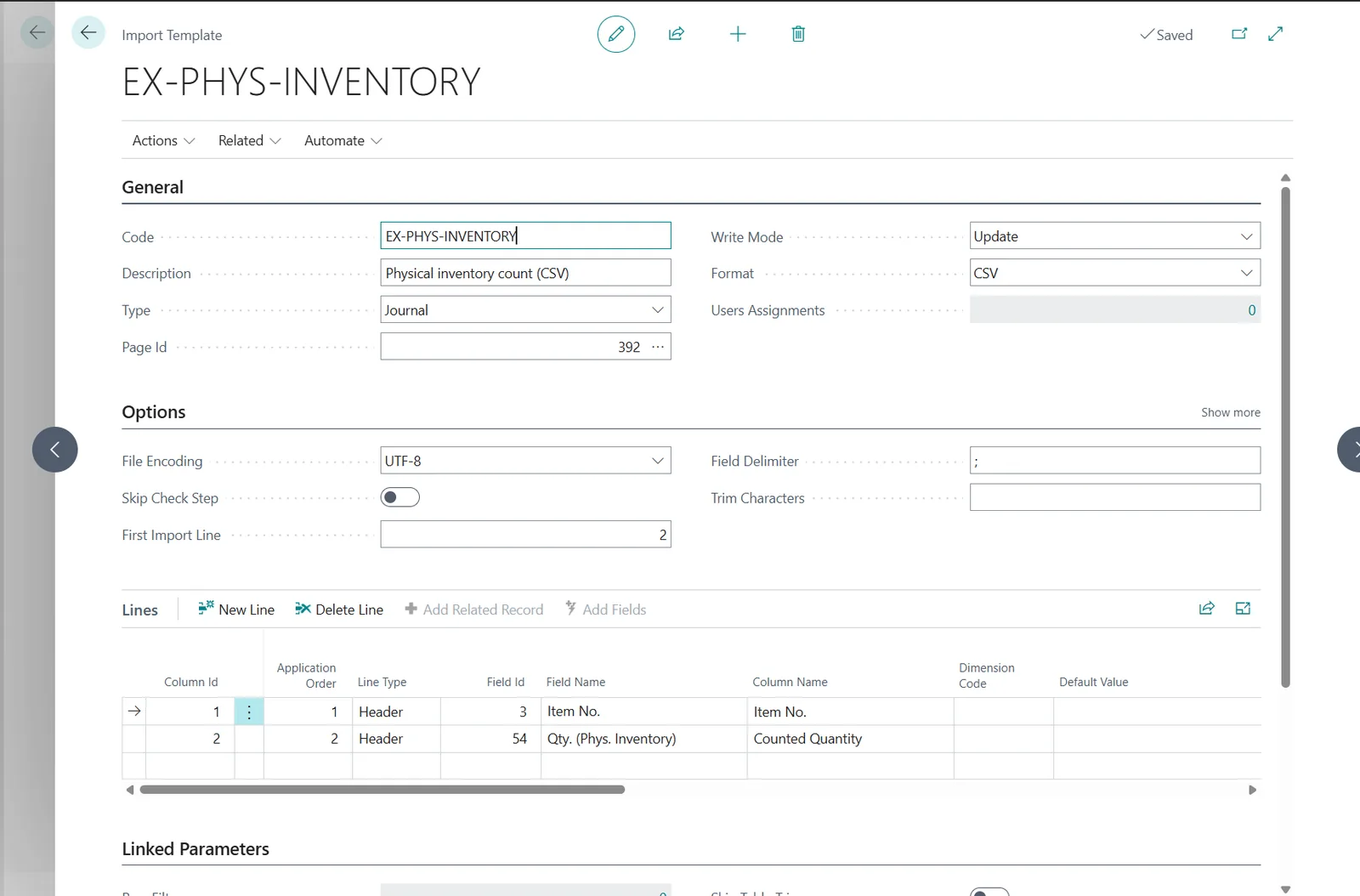Viewport: 1360px width, 896px height.
Task: Select the Counted Quantity column name cell
Action: tap(850, 739)
